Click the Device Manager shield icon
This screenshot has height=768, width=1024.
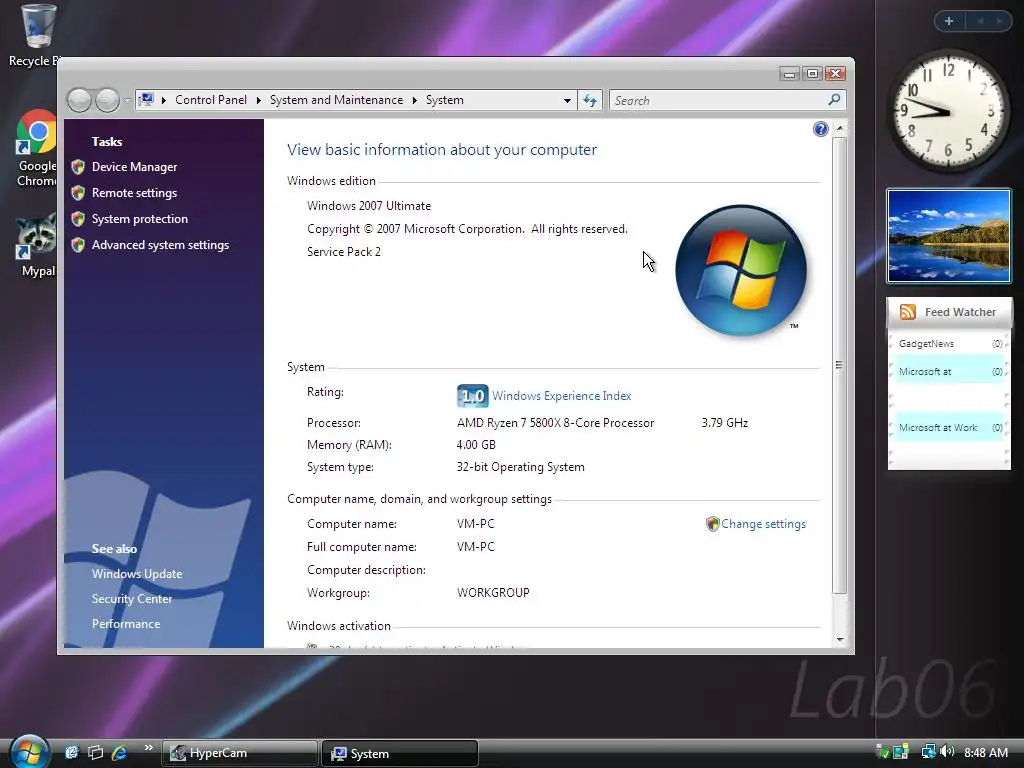click(78, 167)
